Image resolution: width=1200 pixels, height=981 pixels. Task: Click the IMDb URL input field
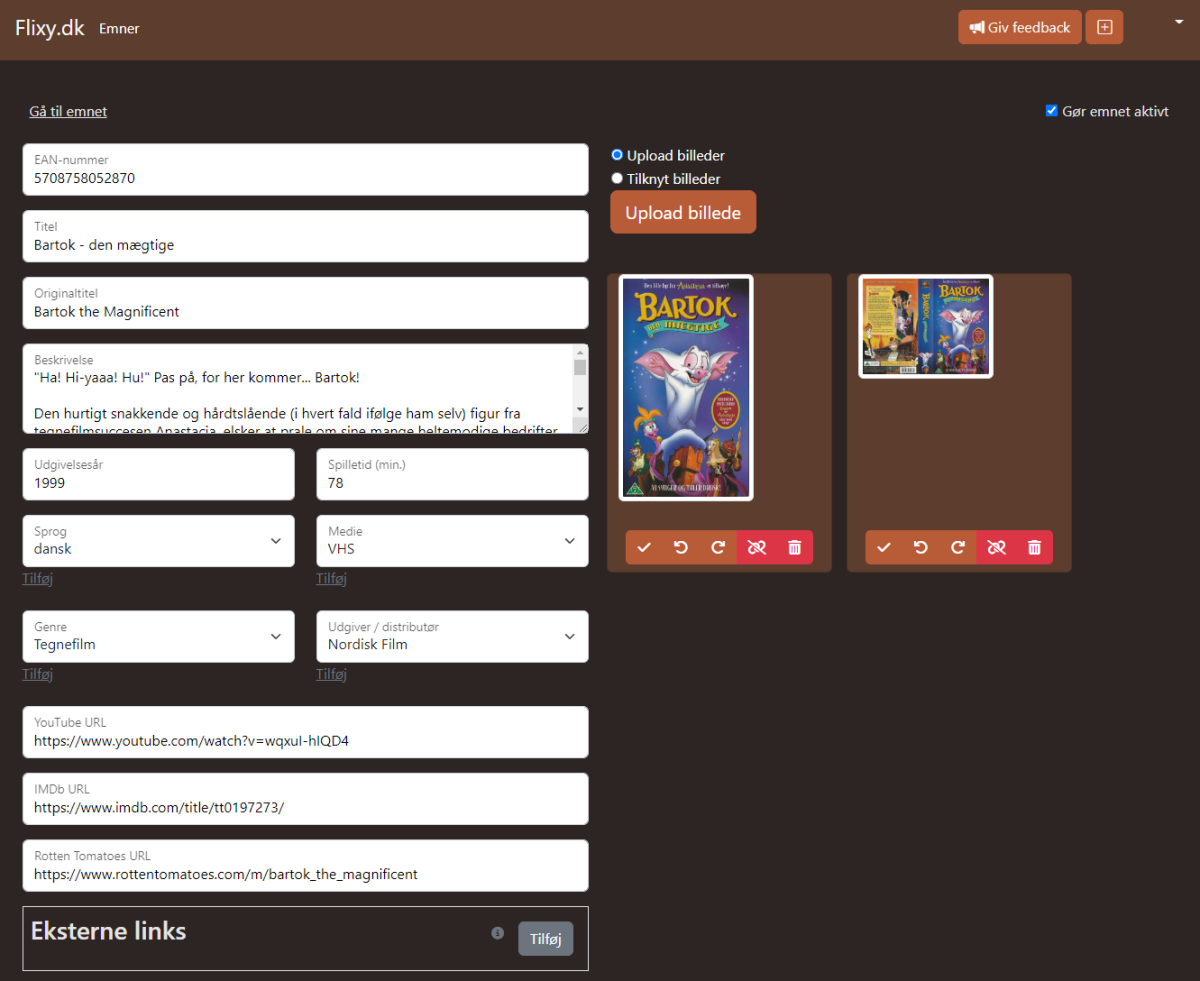(x=305, y=799)
